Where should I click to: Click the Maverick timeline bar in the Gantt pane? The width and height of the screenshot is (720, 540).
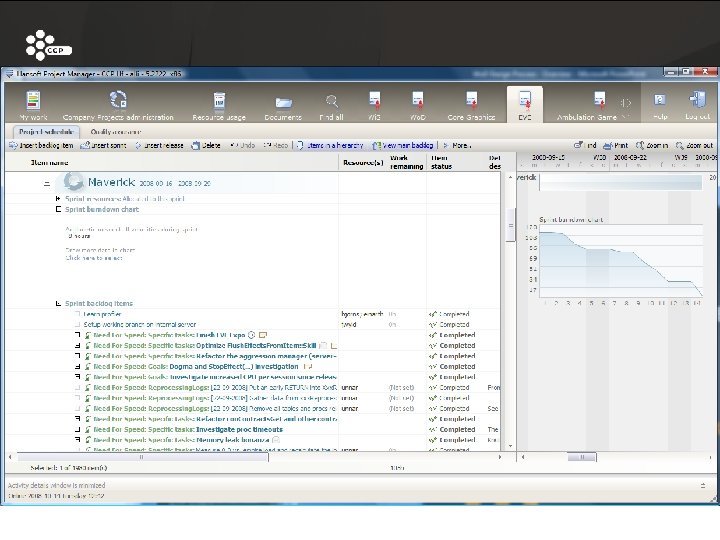point(621,182)
